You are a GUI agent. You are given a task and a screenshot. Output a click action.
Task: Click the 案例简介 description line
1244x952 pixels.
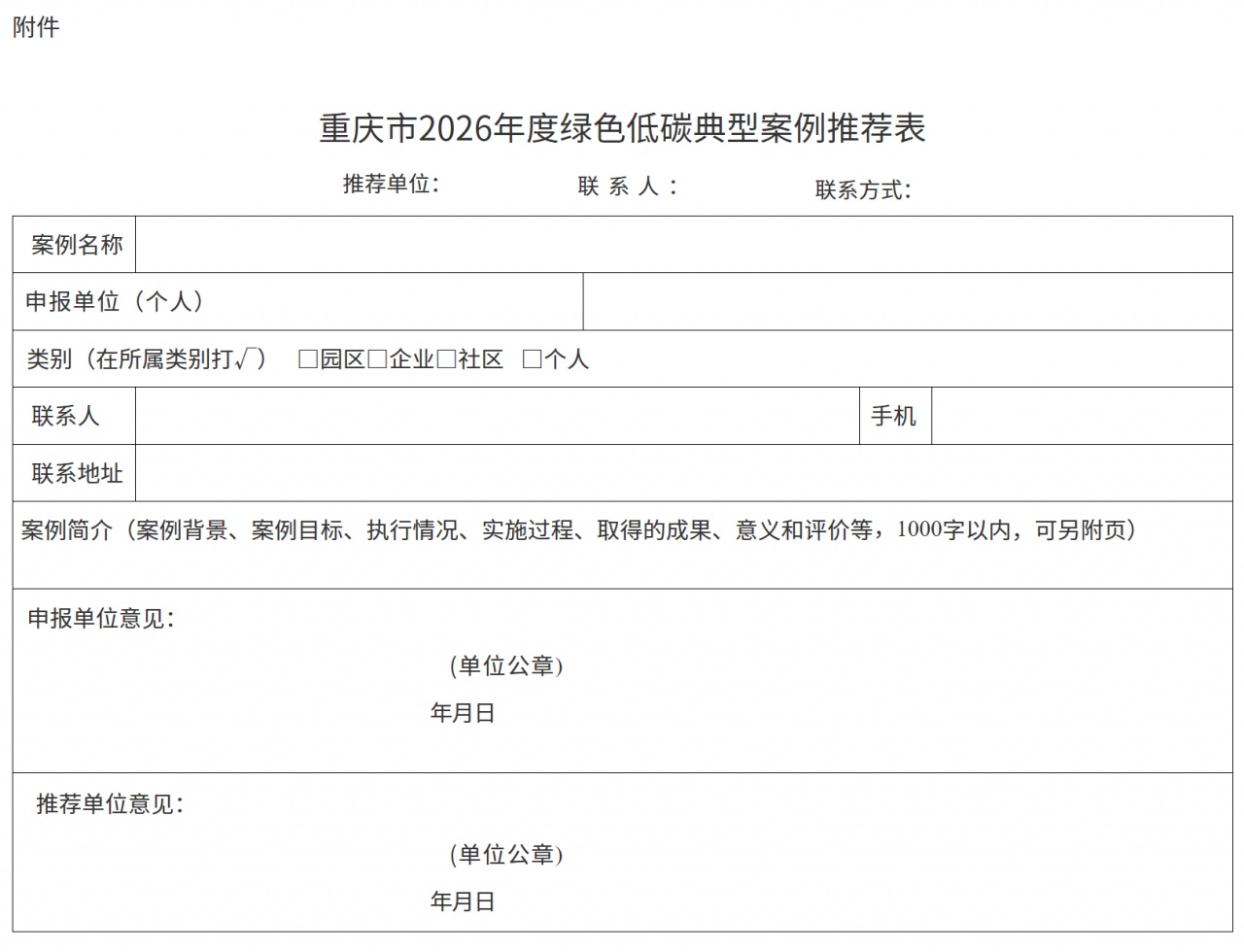tap(579, 530)
